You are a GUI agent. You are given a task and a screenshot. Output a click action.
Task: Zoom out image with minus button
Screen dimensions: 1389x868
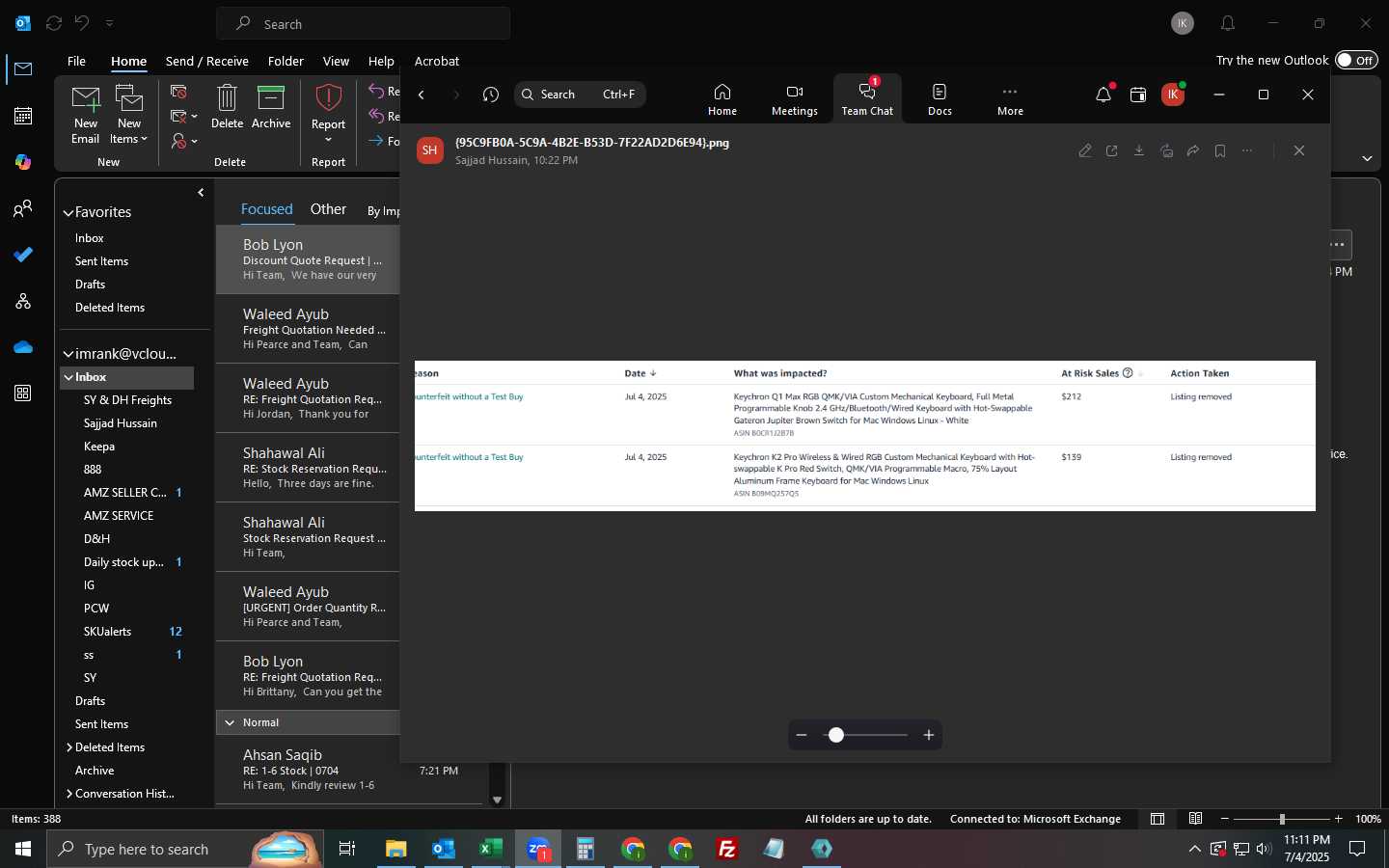801,735
